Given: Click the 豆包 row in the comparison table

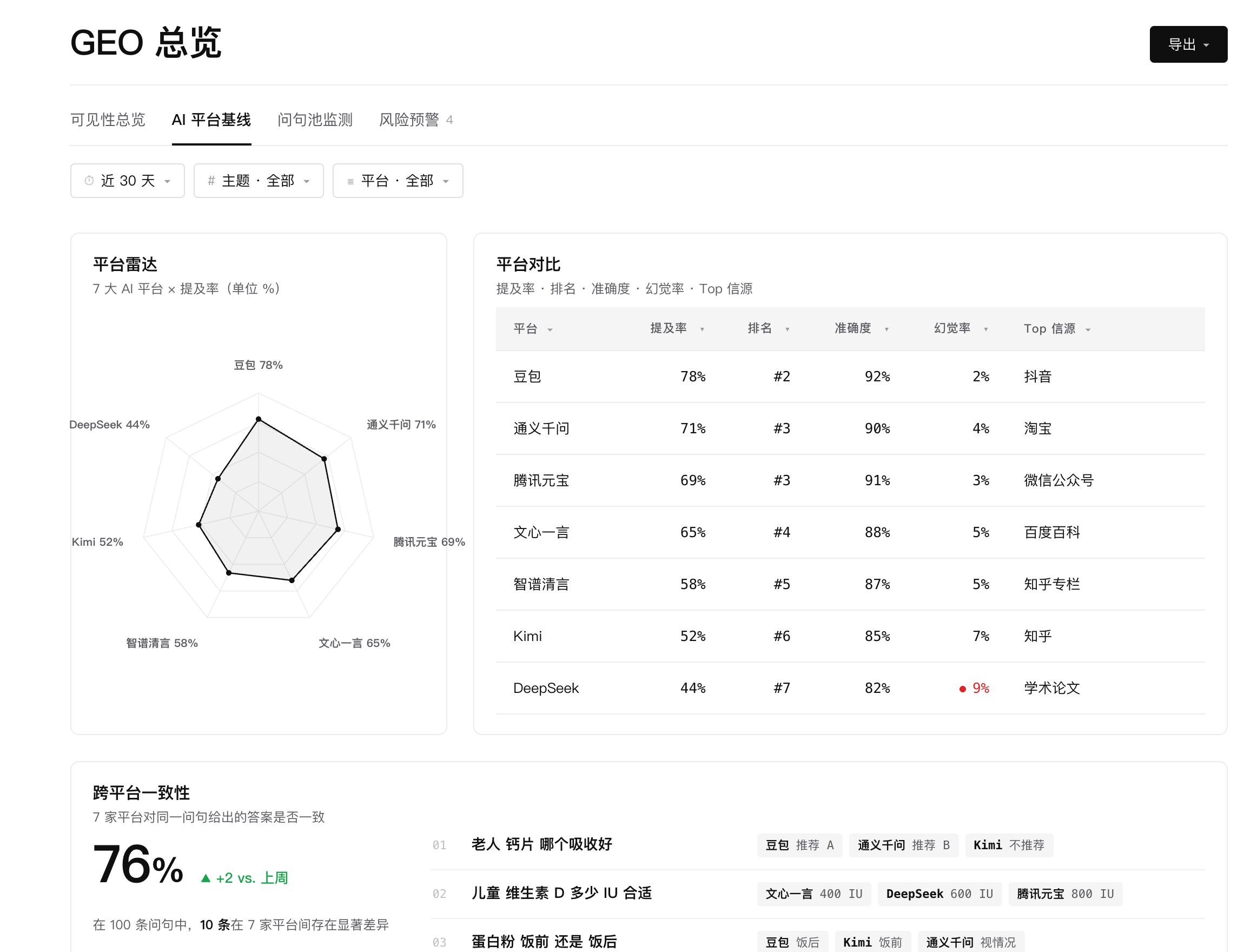Looking at the screenshot, I should [850, 376].
